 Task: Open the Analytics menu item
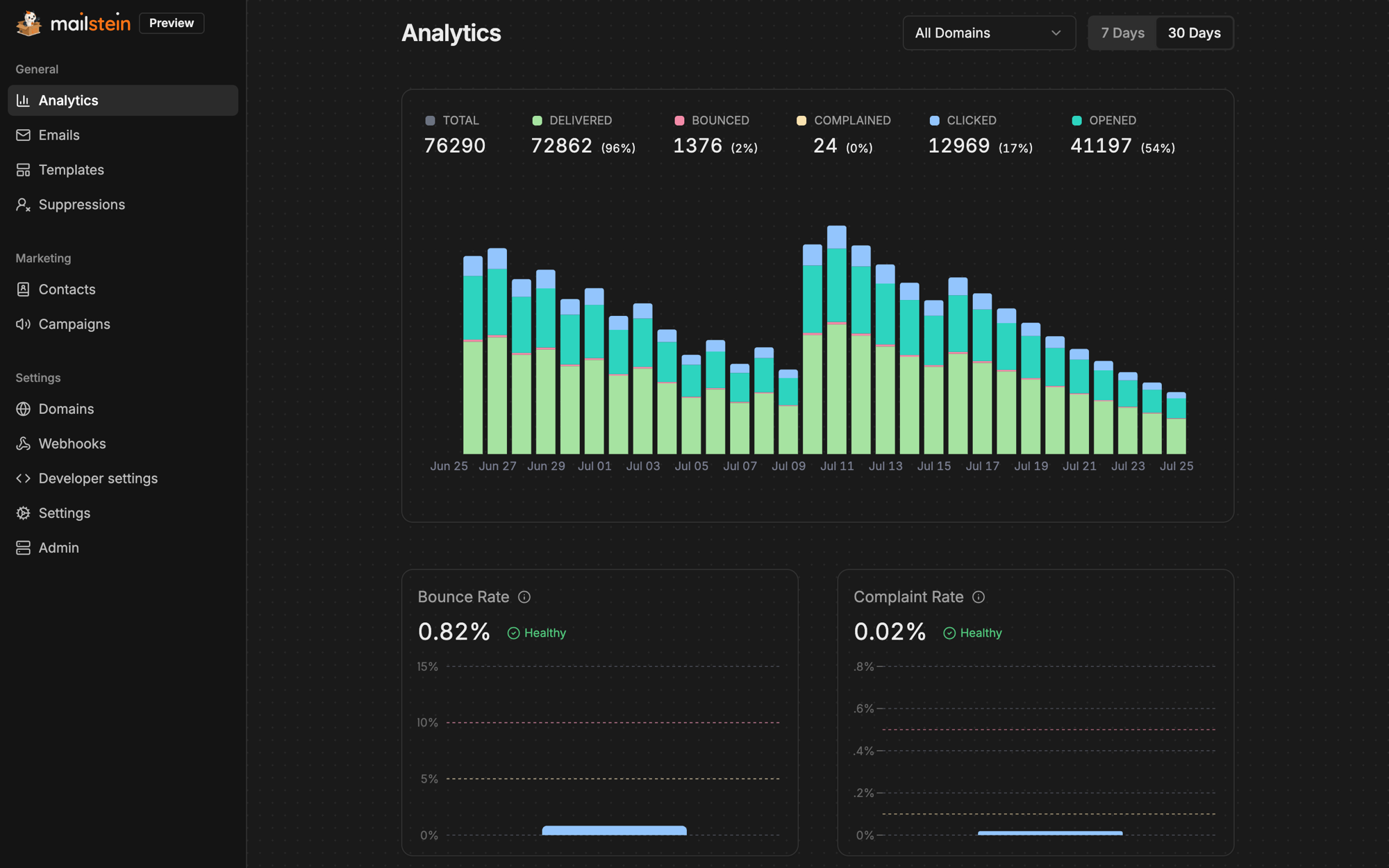pyautogui.click(x=123, y=101)
